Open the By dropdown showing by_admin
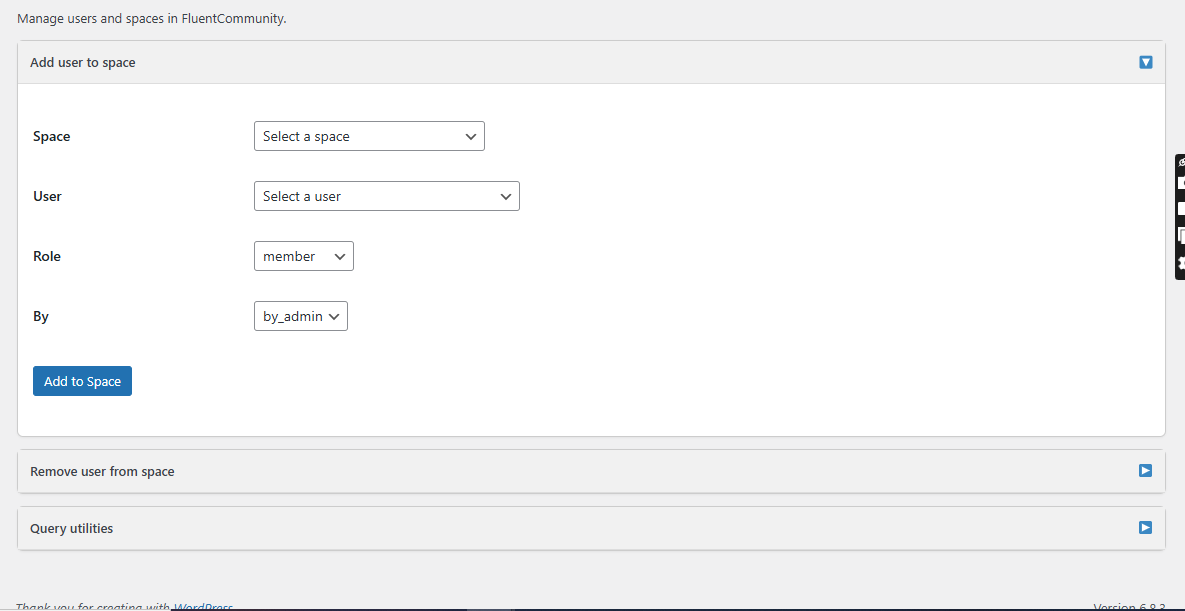The width and height of the screenshot is (1185, 611). point(301,316)
